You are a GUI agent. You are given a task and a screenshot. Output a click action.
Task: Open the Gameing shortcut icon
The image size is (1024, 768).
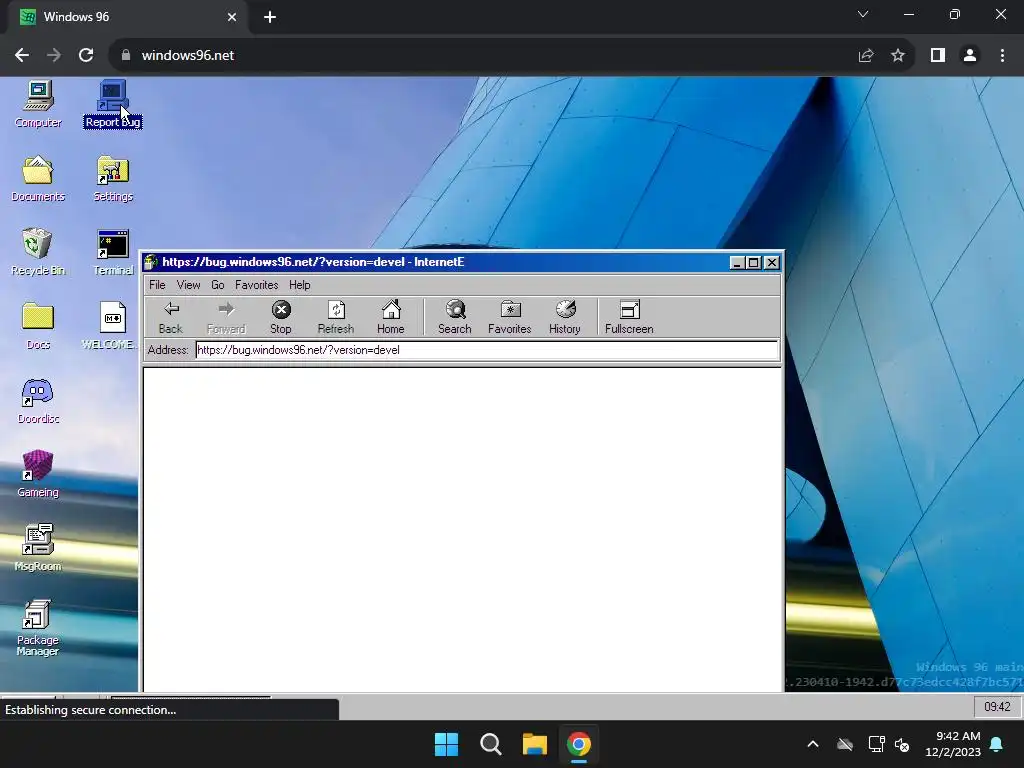(x=38, y=474)
